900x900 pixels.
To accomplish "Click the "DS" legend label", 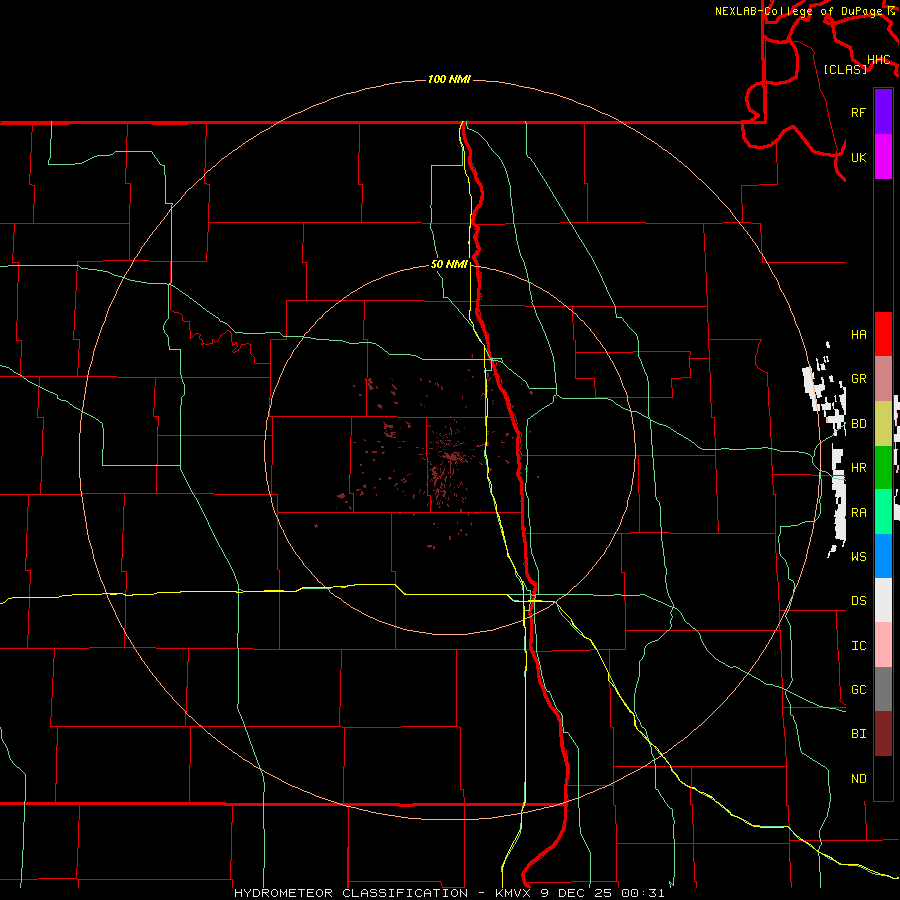I will click(x=858, y=600).
